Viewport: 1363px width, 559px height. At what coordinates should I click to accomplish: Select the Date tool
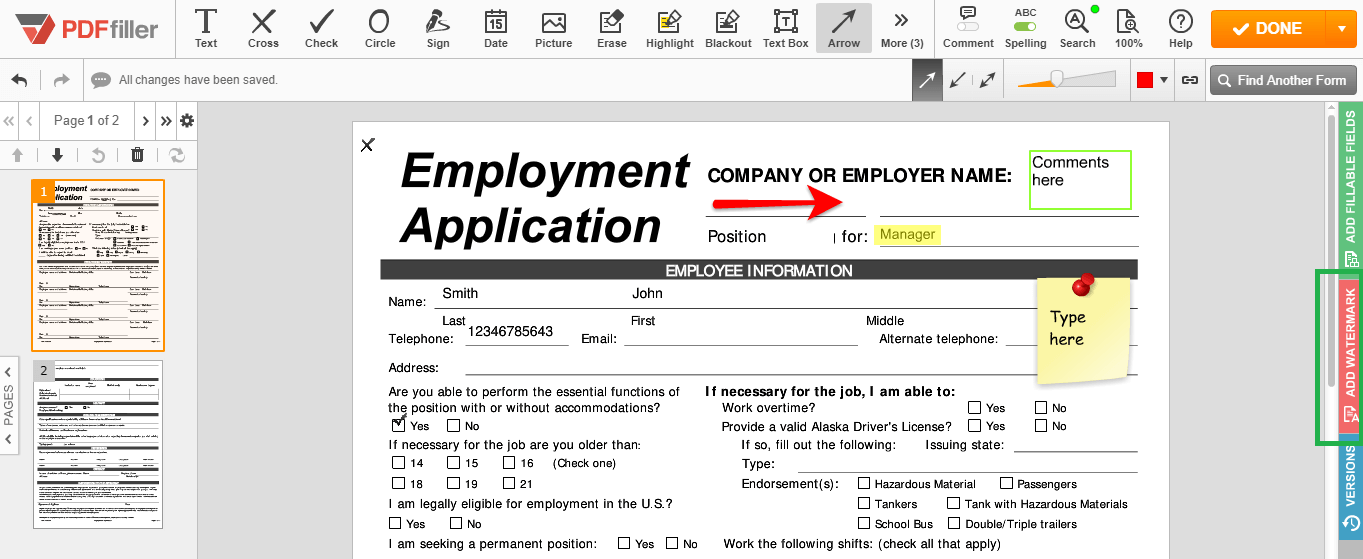tap(496, 28)
